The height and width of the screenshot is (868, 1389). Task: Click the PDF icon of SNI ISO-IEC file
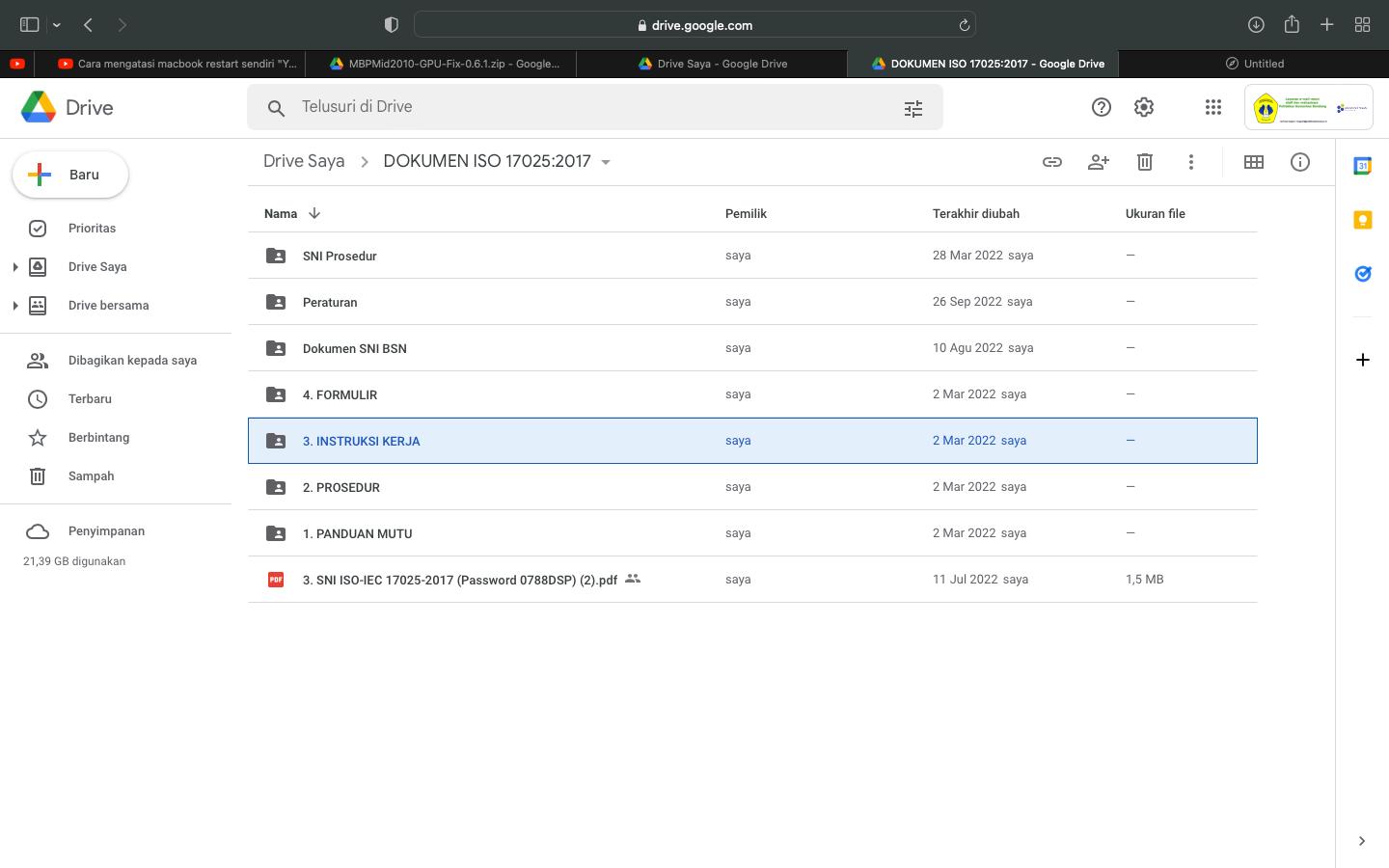point(276,580)
